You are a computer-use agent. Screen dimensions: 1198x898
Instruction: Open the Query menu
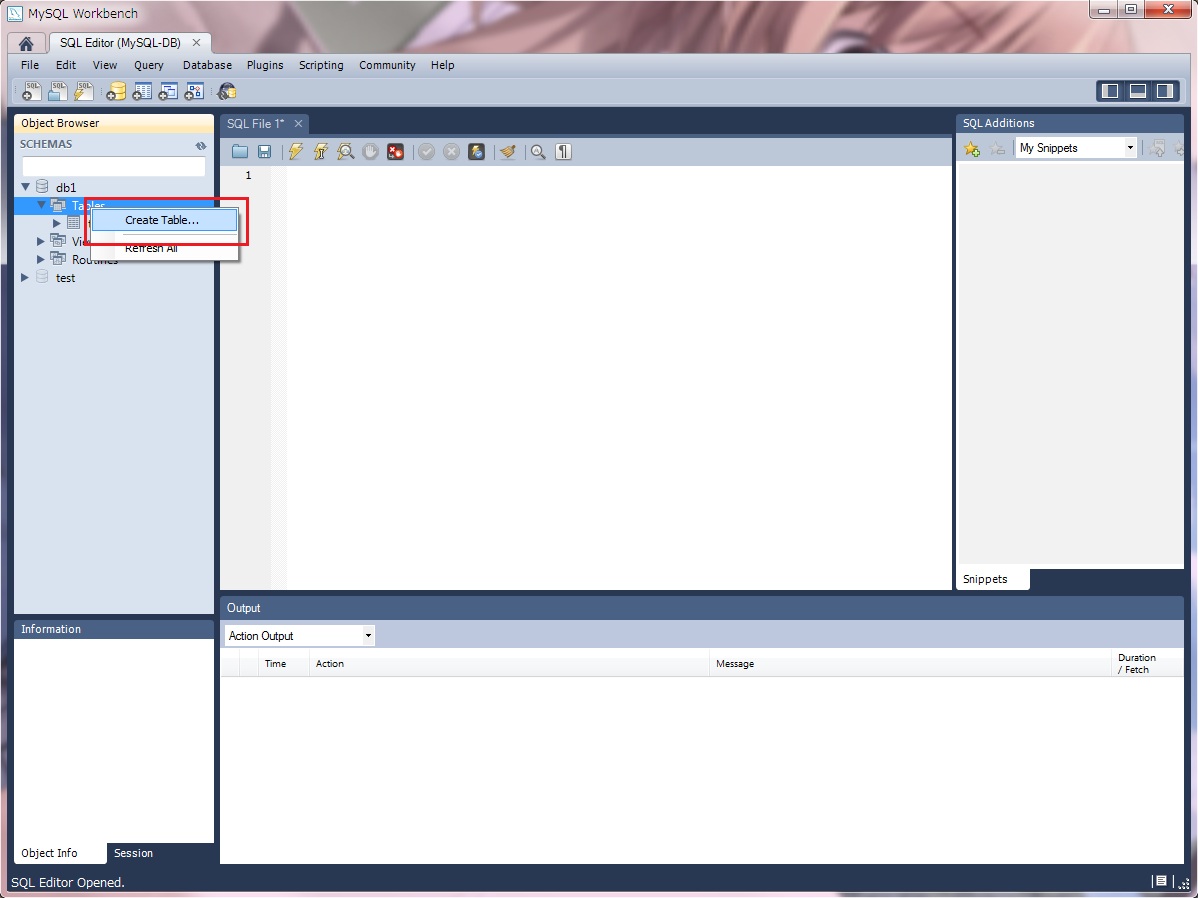[149, 65]
